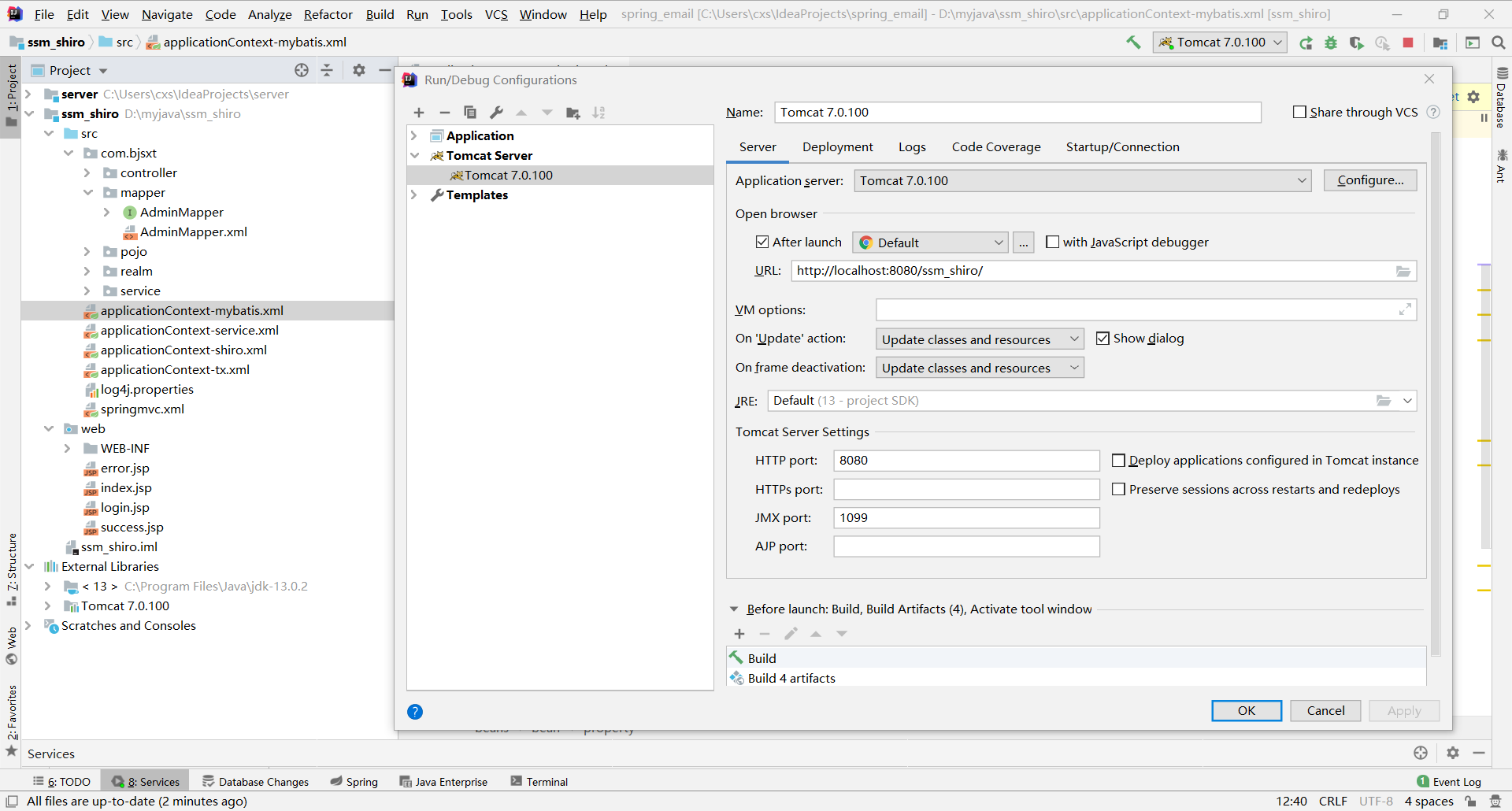Toggle Share through VCS checkbox
Image resolution: width=1512 pixels, height=811 pixels.
click(1299, 113)
